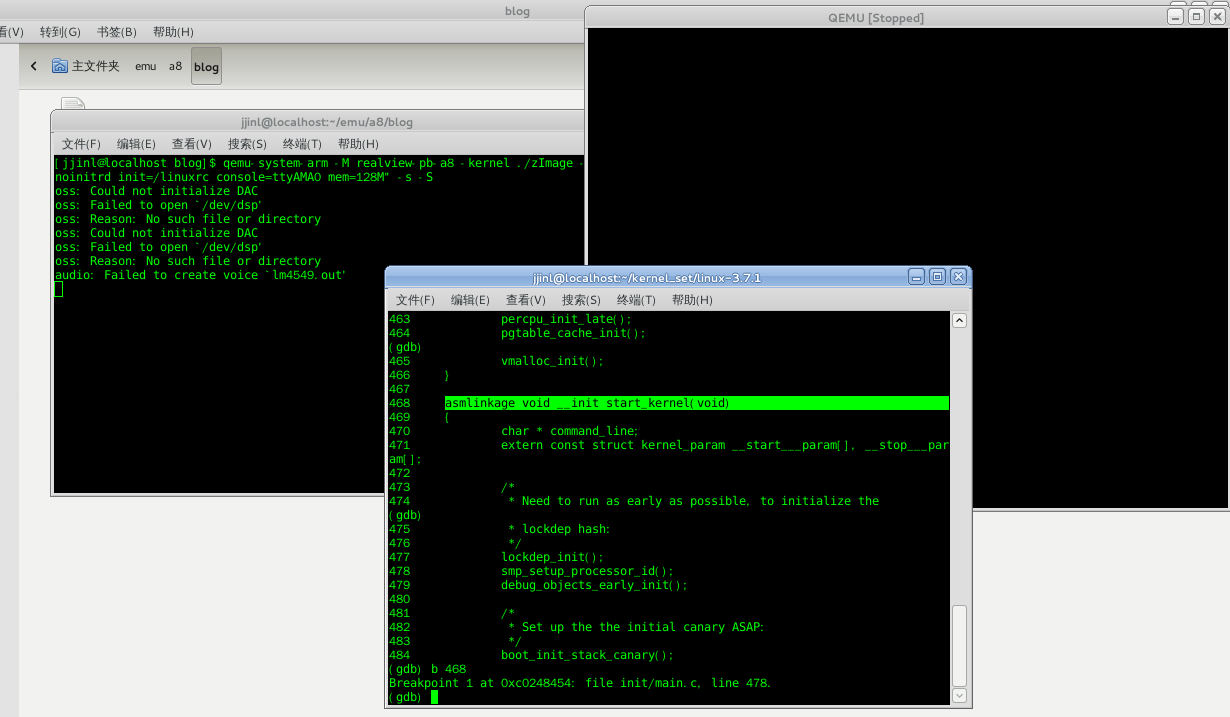Open 书签(B) menu in file manager

click(x=116, y=32)
